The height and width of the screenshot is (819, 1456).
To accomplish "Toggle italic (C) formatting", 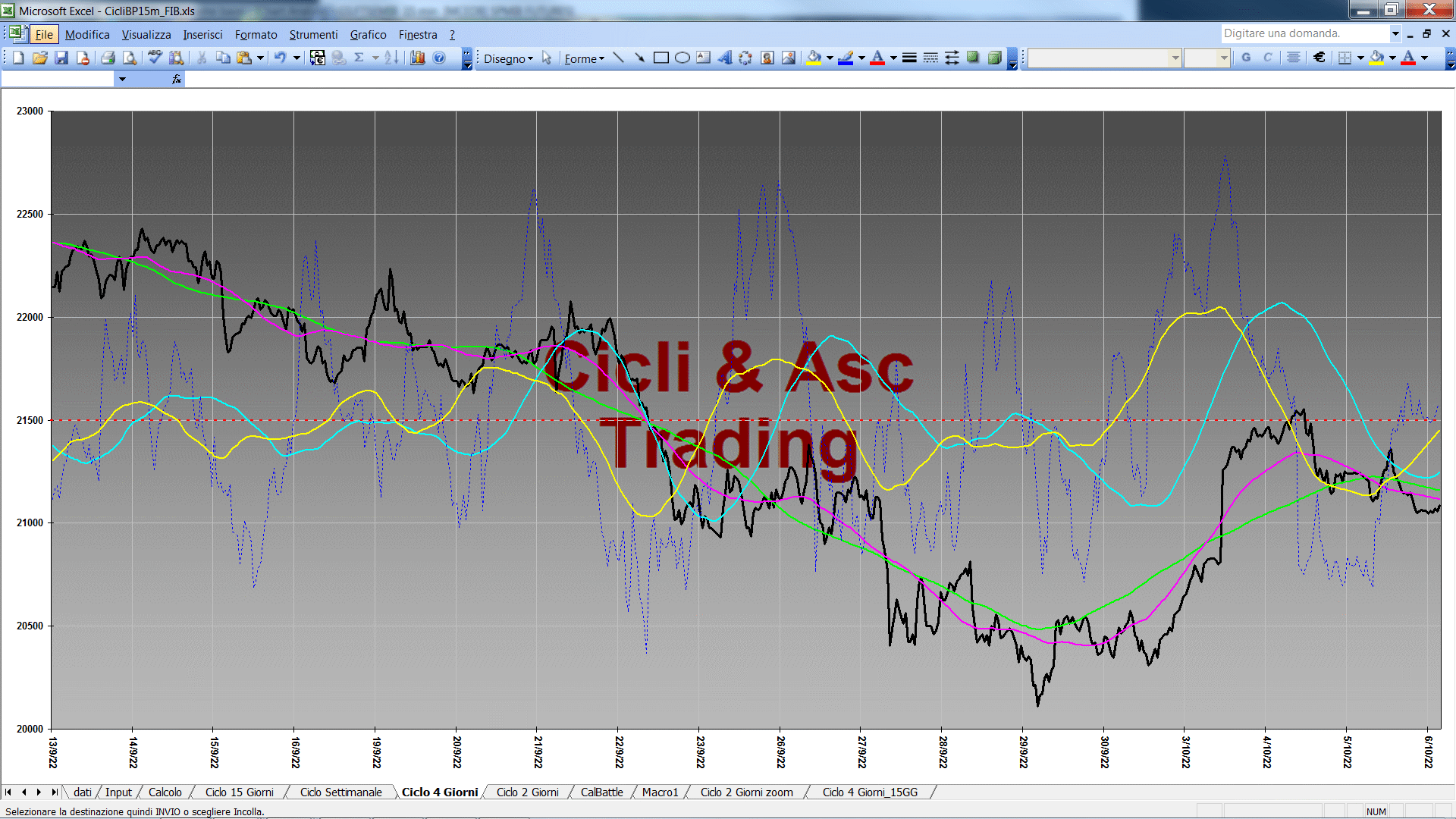I will click(x=1268, y=58).
